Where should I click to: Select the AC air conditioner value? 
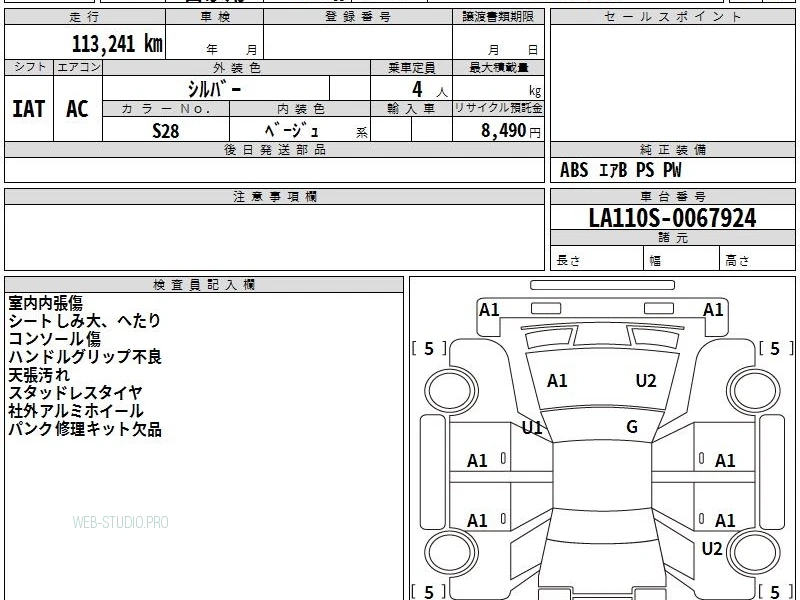(78, 109)
